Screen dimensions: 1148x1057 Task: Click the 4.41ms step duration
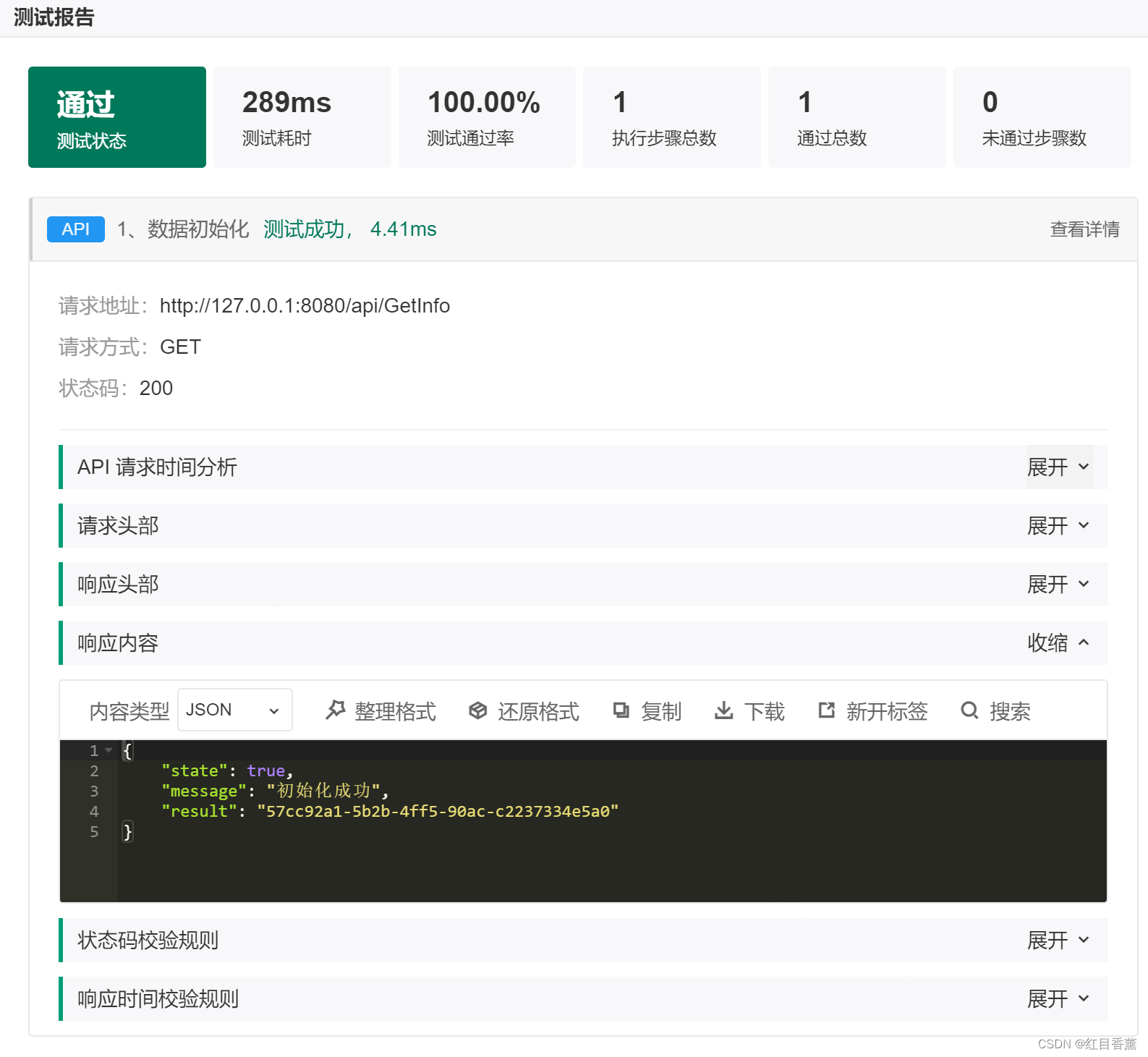[x=403, y=229]
